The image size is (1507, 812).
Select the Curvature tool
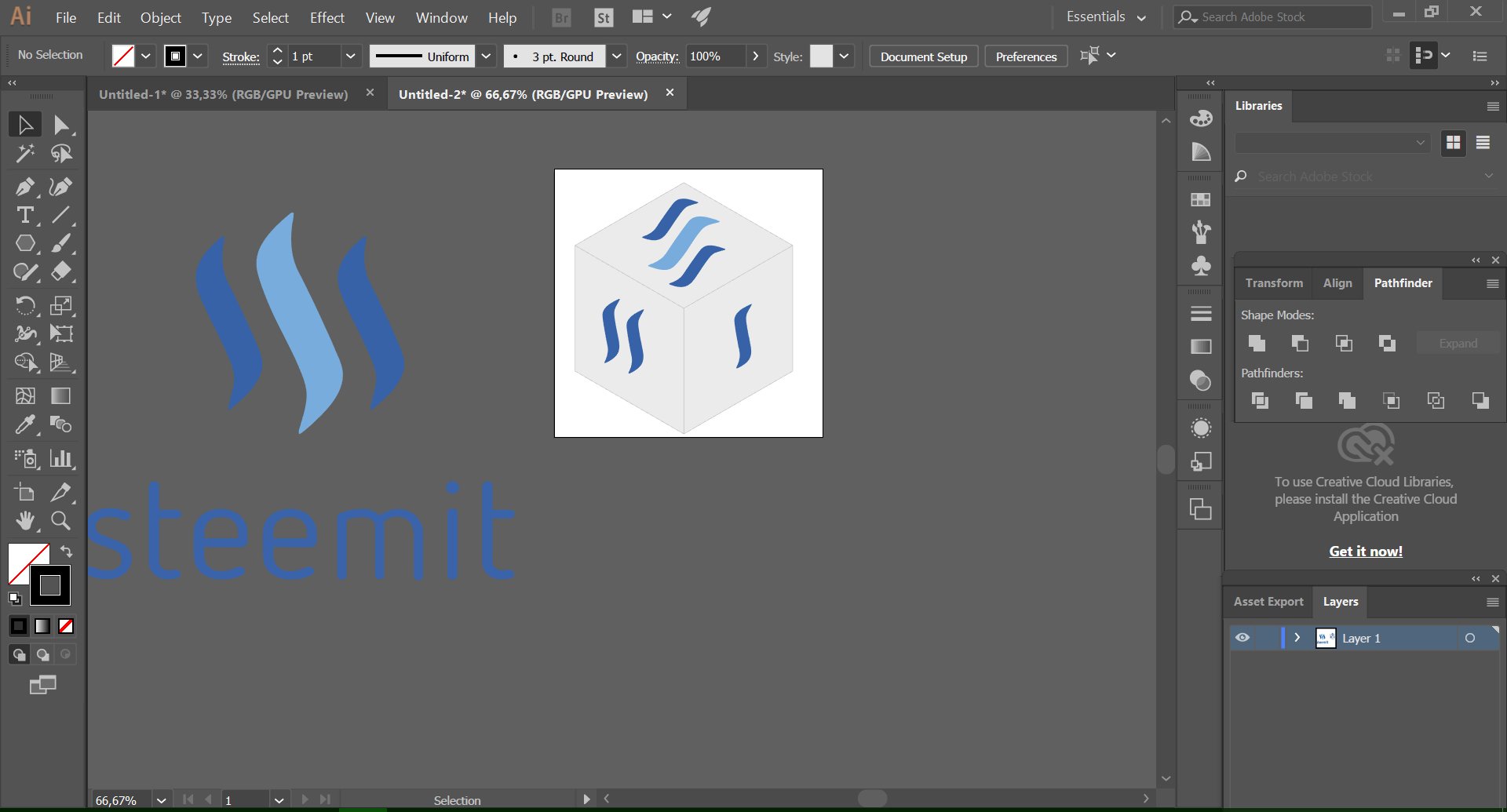click(x=61, y=187)
